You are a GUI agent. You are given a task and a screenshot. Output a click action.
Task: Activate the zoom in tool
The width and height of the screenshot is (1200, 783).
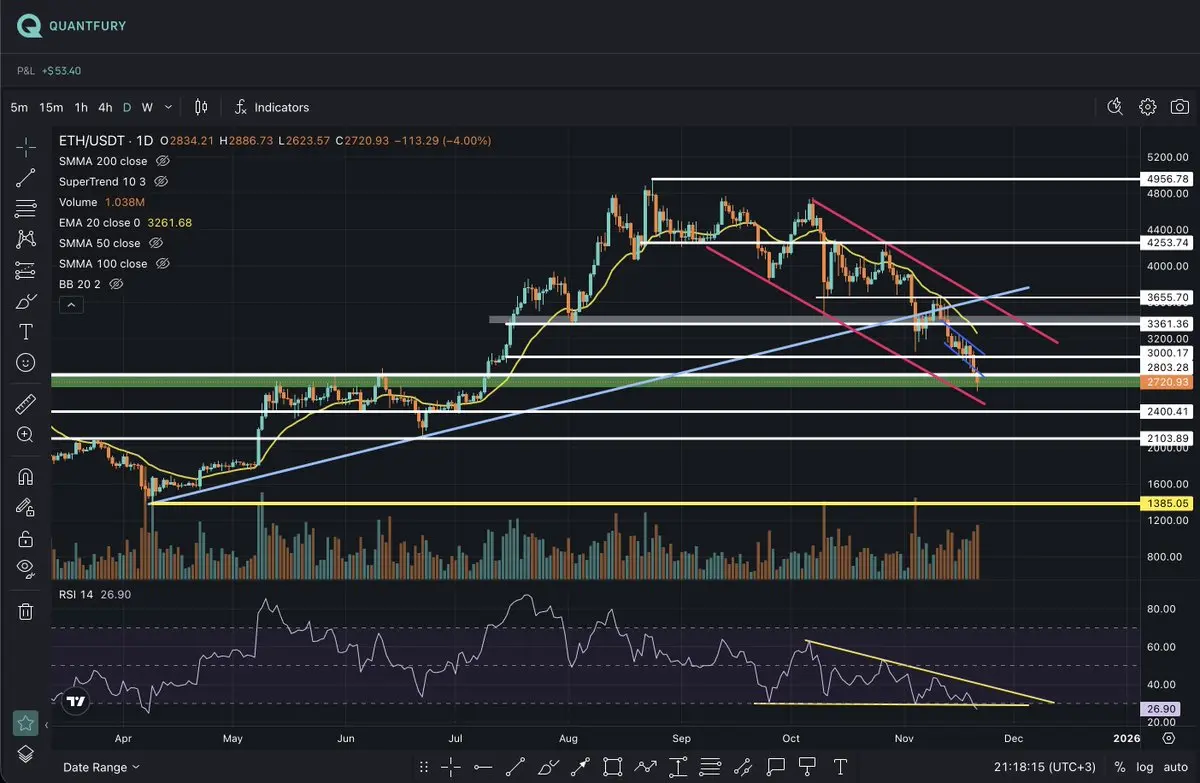click(26, 434)
